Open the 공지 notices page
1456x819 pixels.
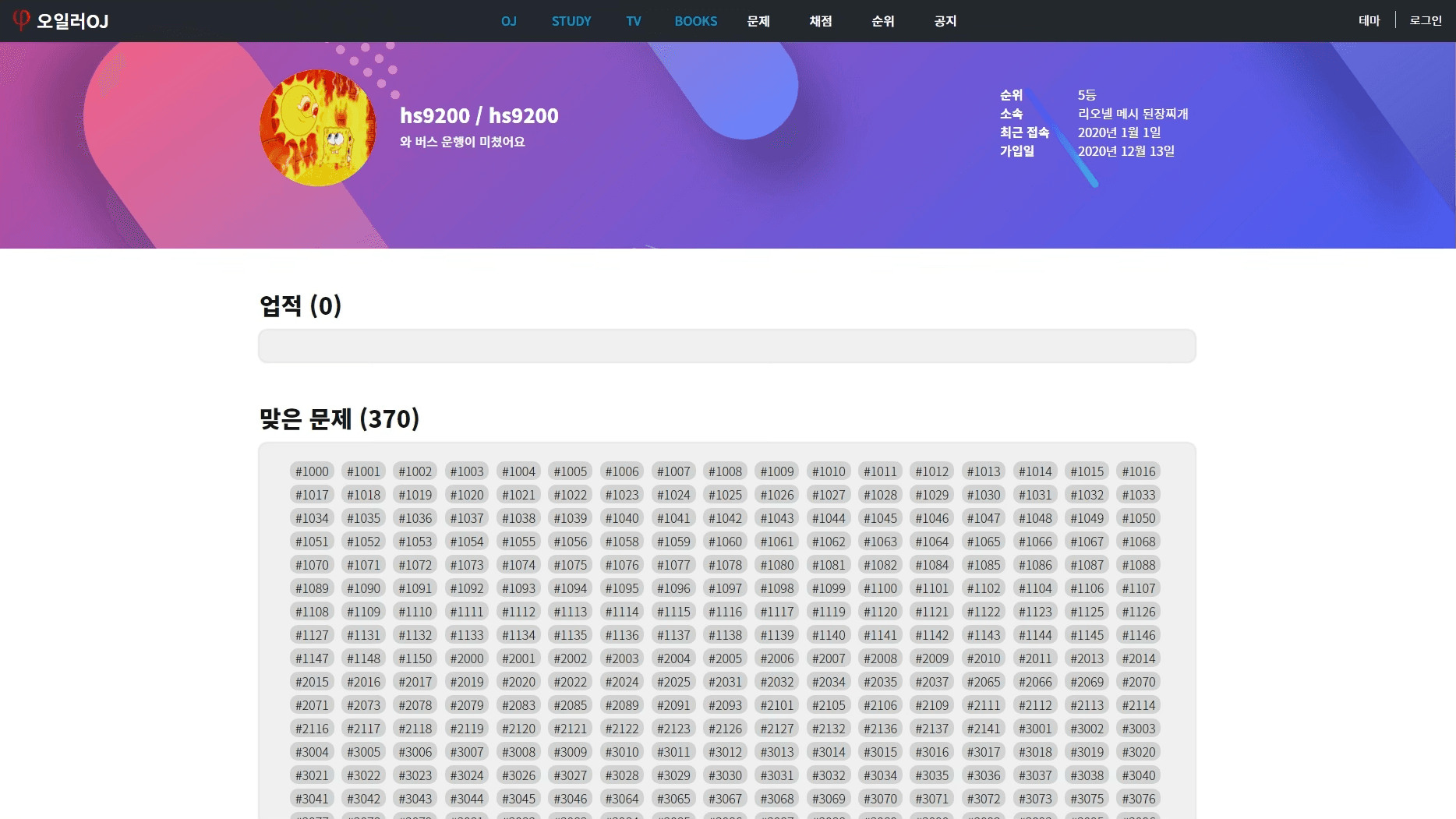pyautogui.click(x=945, y=21)
